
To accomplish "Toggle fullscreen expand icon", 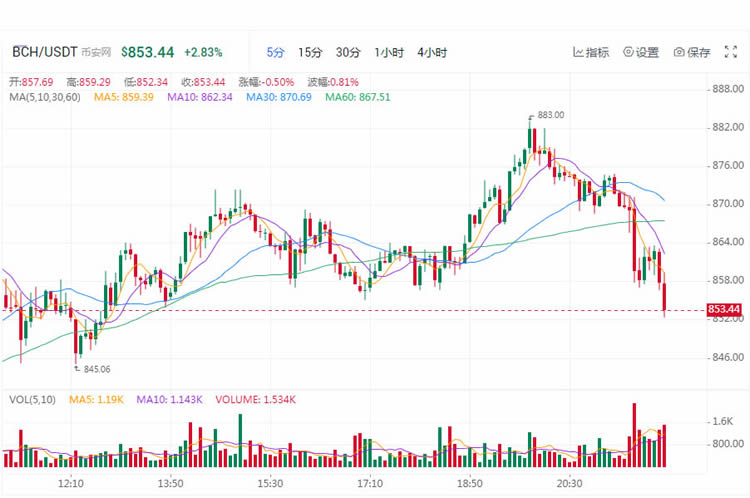I will [730, 52].
